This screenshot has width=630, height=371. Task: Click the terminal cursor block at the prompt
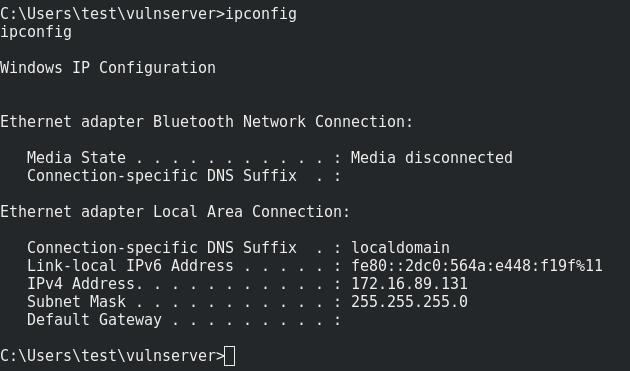click(x=229, y=356)
